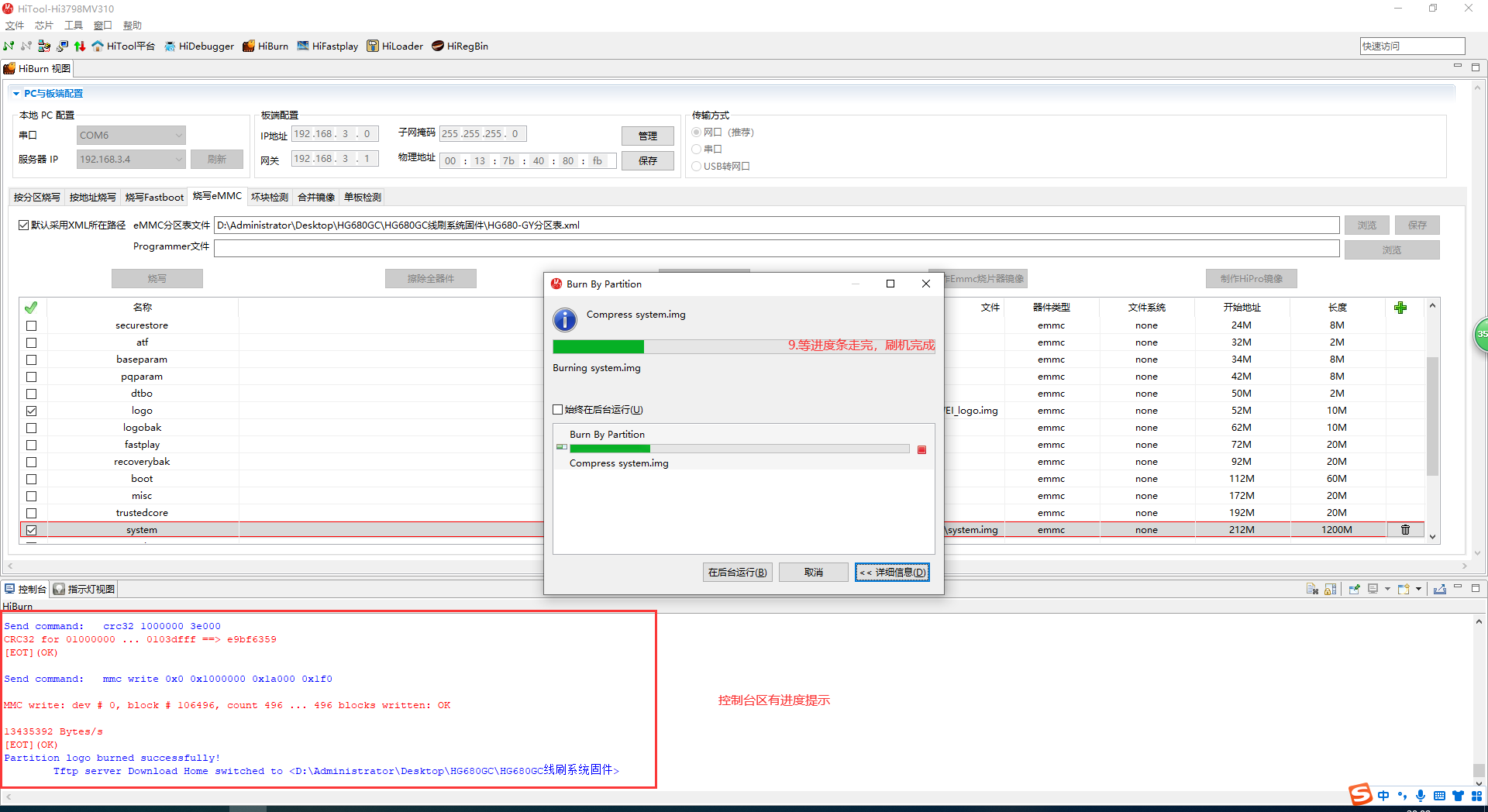Clear the console output icon

(x=1312, y=590)
